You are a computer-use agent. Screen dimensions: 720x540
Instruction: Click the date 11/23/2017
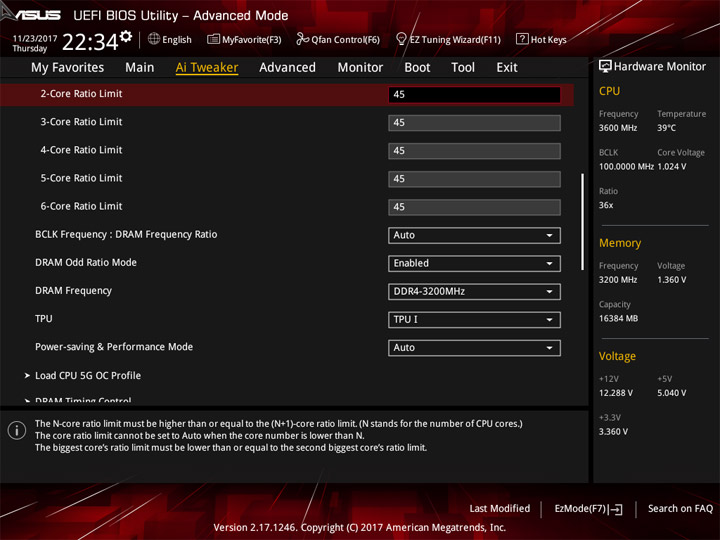tap(34, 38)
